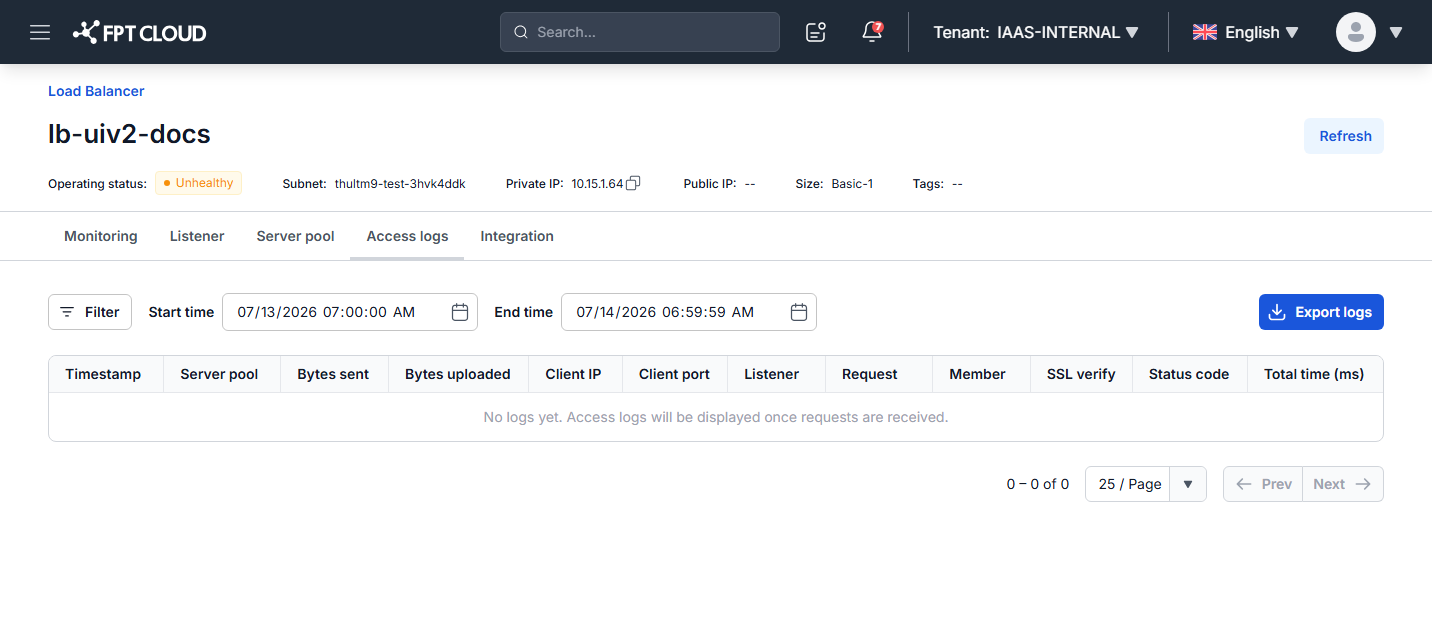Open the hamburger navigation menu
Screen dimensions: 1432x622
(x=40, y=32)
